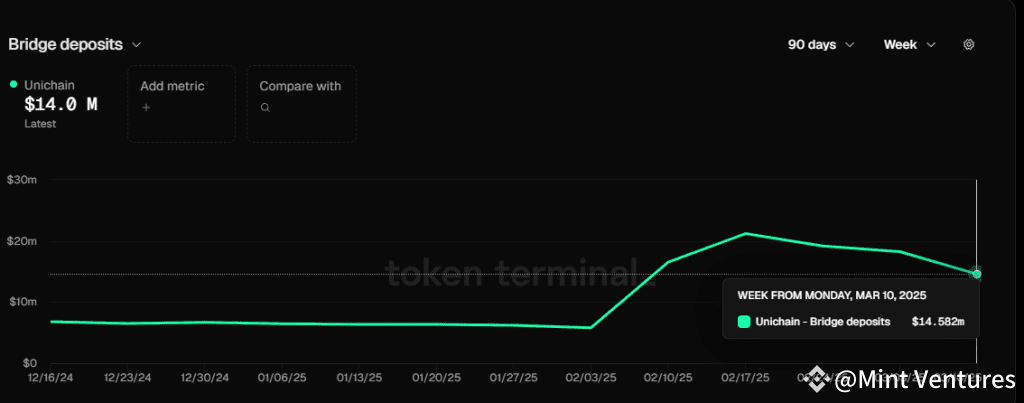
Task: Open the chart settings gear icon
Action: tap(968, 45)
